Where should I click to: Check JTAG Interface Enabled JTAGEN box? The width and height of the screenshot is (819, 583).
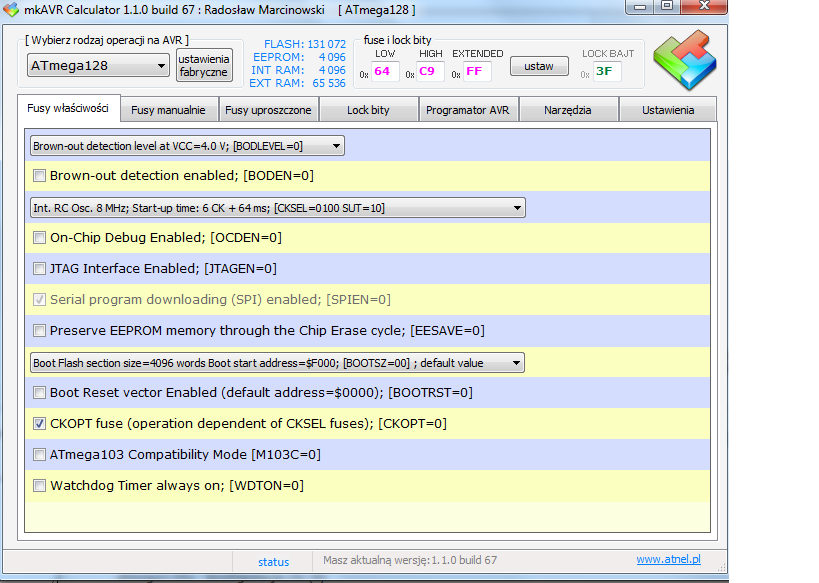(39, 269)
